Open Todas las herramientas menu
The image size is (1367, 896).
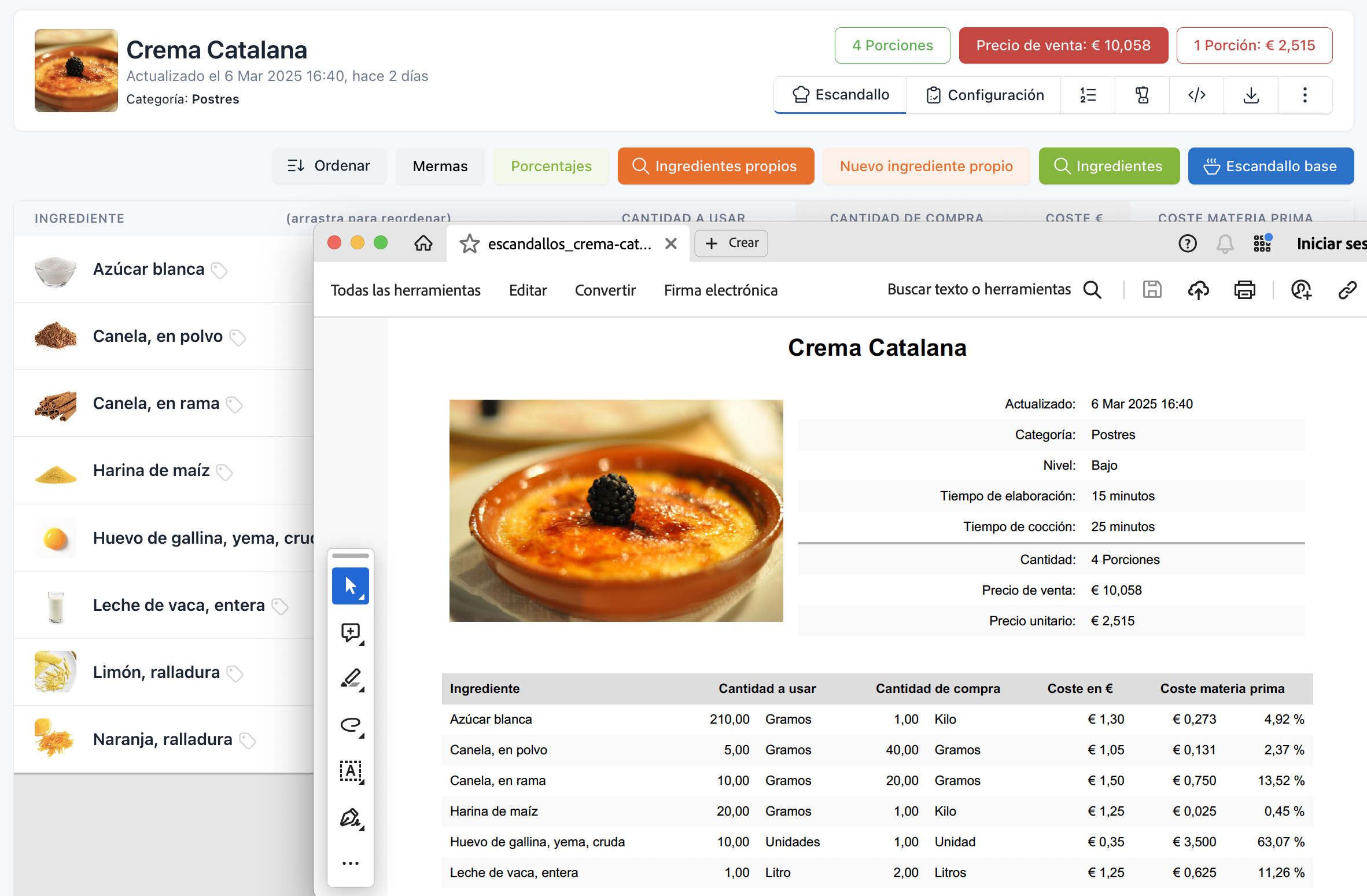[x=406, y=290]
